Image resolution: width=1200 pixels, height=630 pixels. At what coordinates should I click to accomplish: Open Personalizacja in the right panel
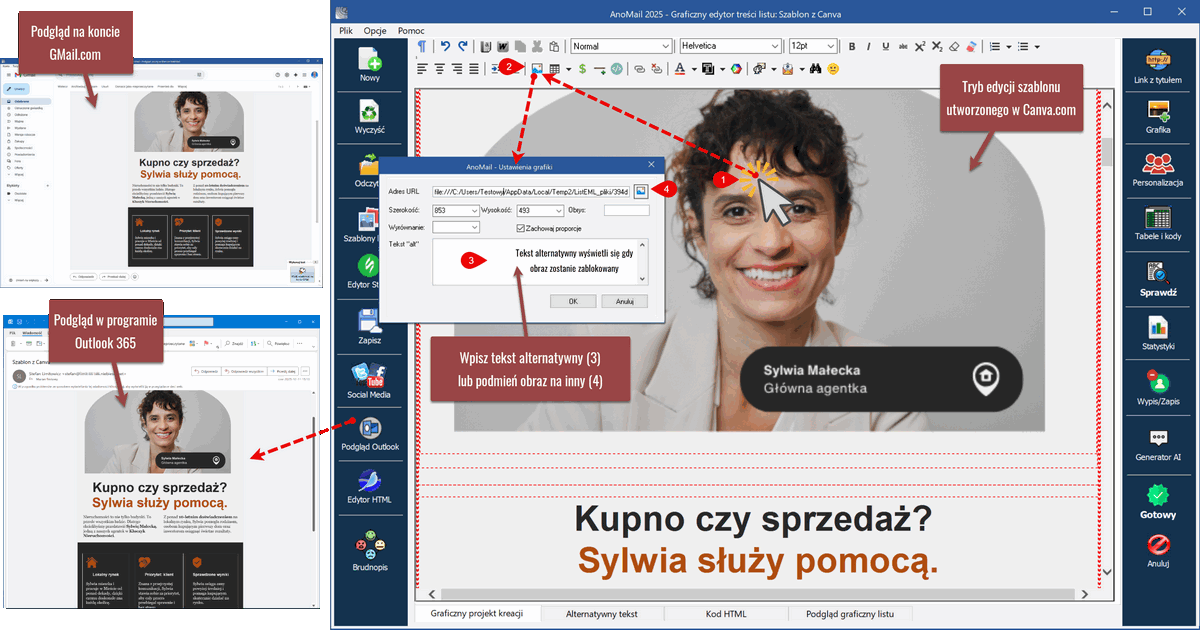click(1158, 170)
